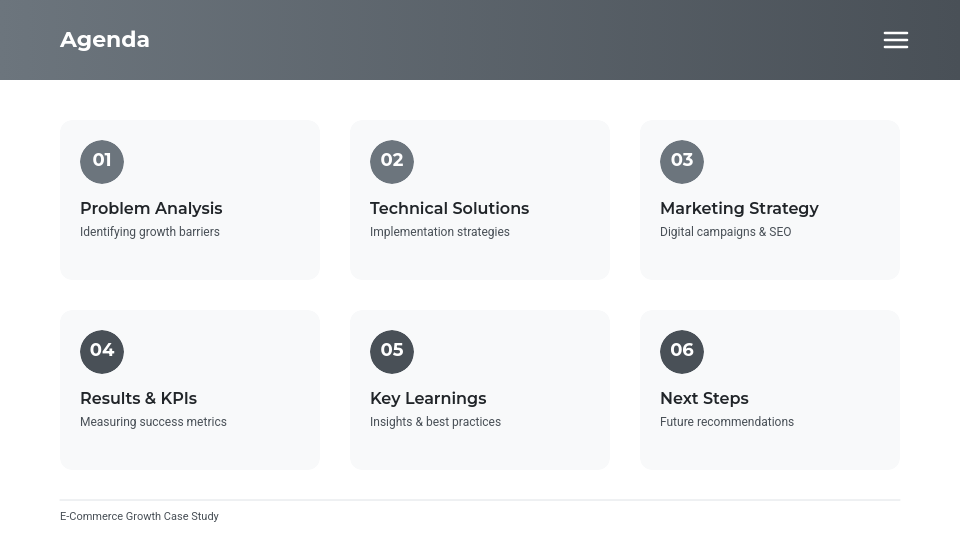Select the Problem Analysis heading
Screen dimensions: 960x540
pos(151,208)
